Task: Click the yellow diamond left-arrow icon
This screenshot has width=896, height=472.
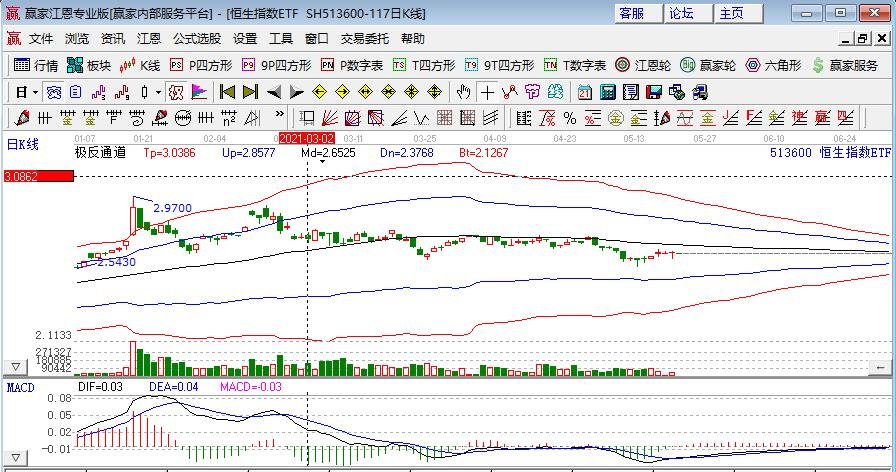Action: [319, 92]
